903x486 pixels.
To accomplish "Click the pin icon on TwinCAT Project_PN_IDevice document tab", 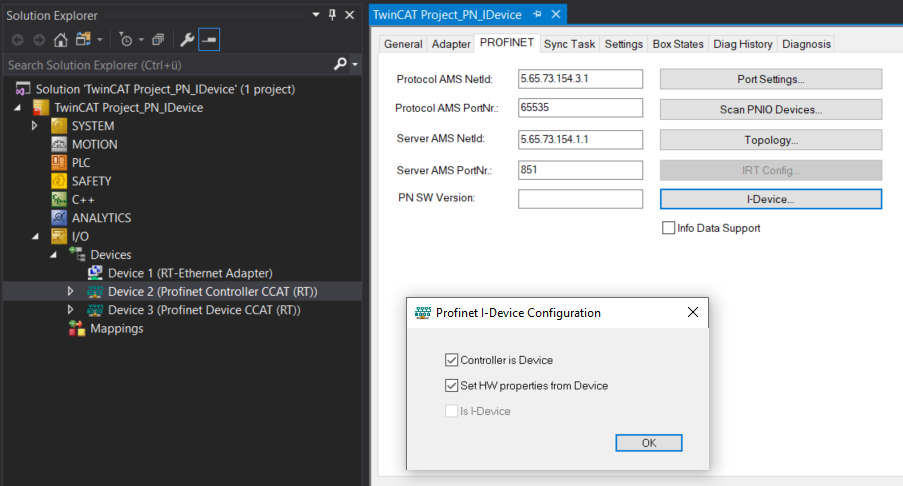I will point(537,14).
